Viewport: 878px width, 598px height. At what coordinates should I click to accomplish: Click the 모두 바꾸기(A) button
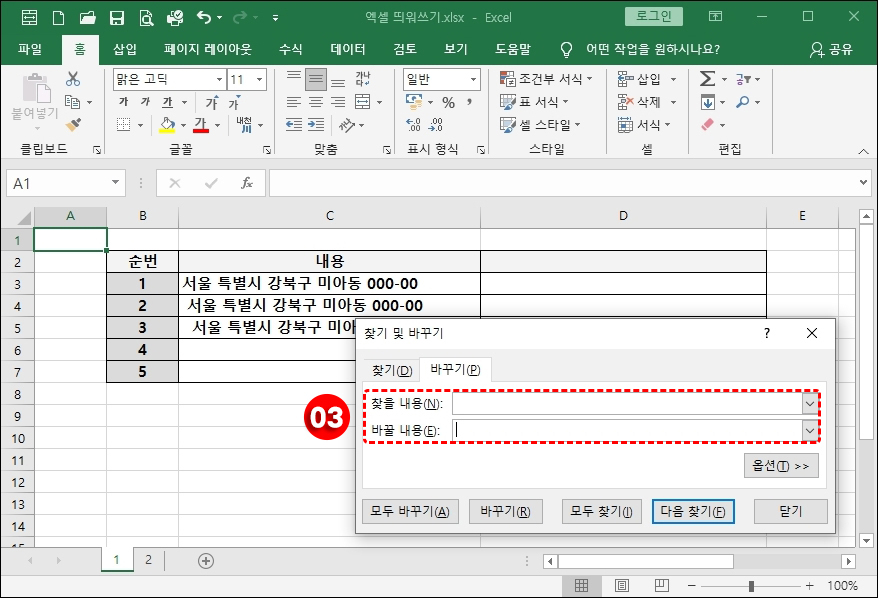pos(410,511)
